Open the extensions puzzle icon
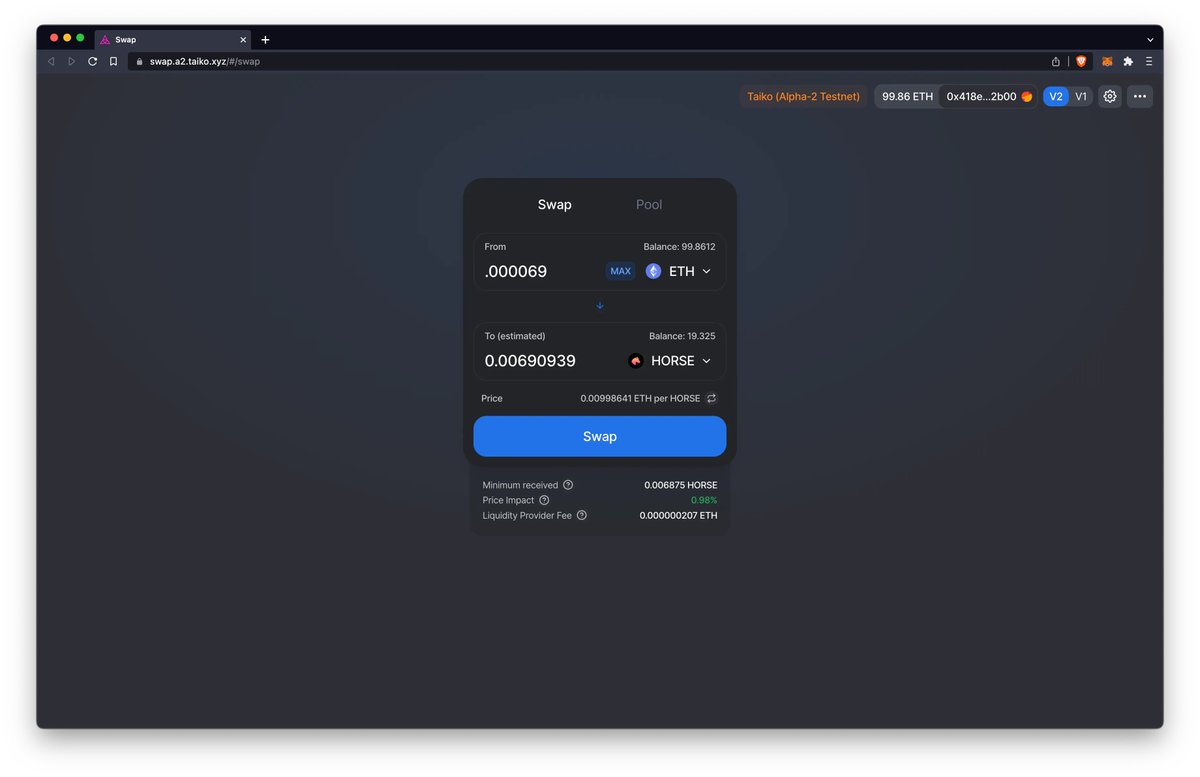1200x777 pixels. [1128, 61]
